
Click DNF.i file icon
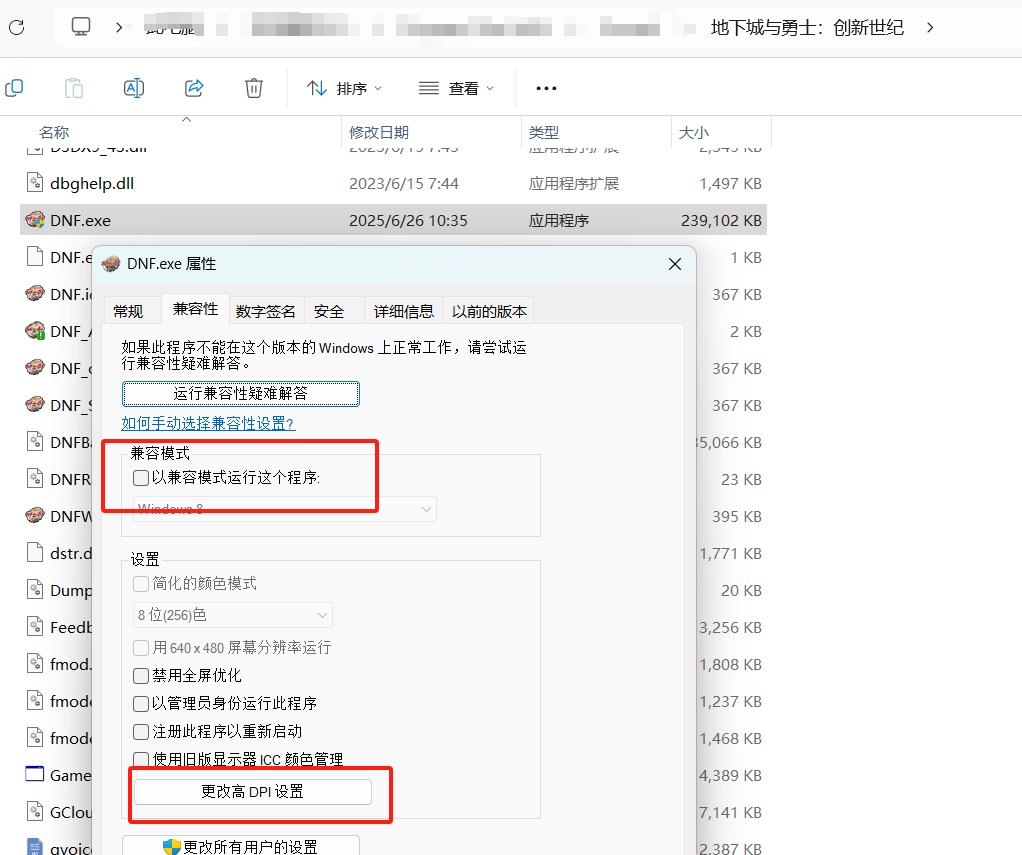pyautogui.click(x=35, y=293)
